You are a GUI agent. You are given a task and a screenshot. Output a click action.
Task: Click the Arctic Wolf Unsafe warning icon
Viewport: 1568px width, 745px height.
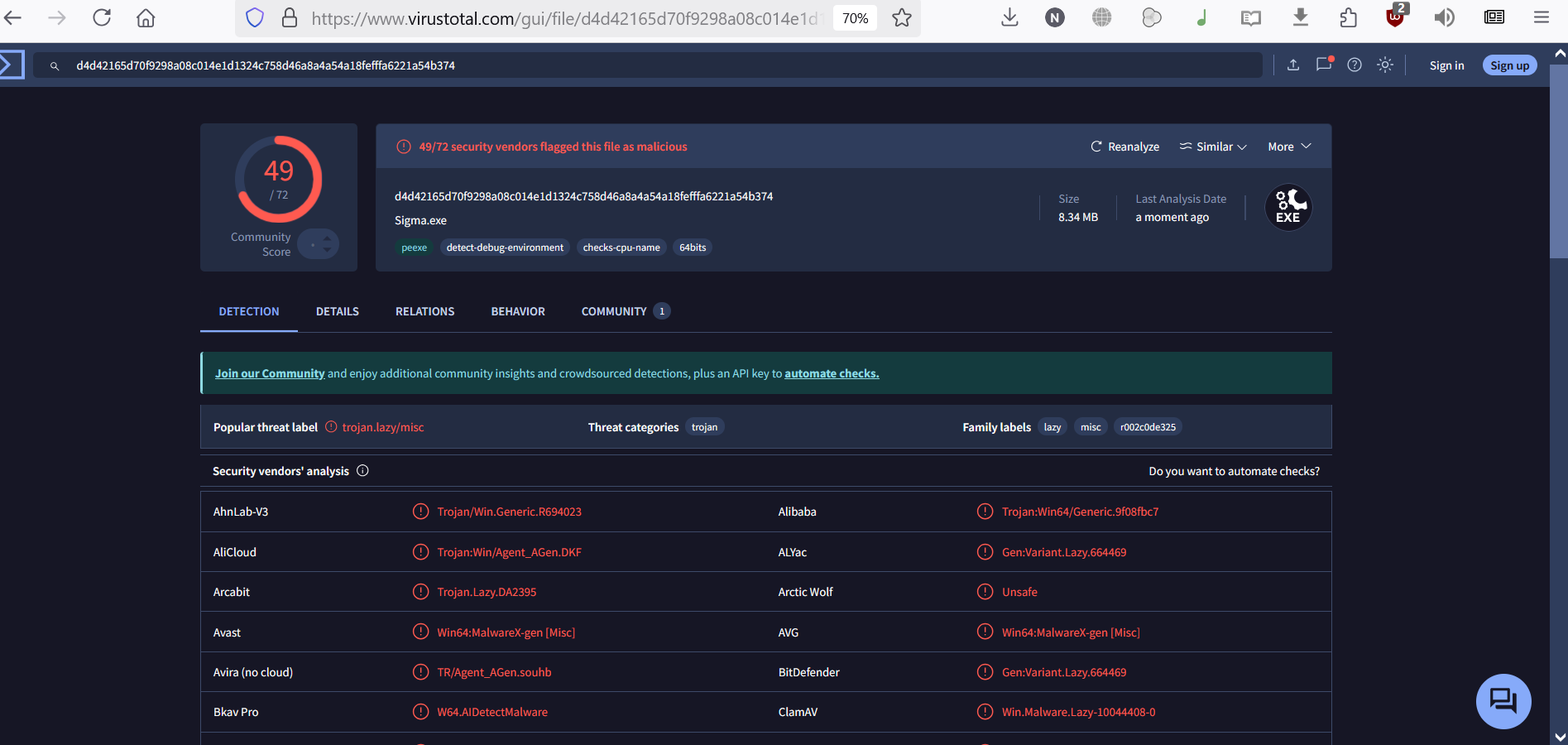click(985, 591)
